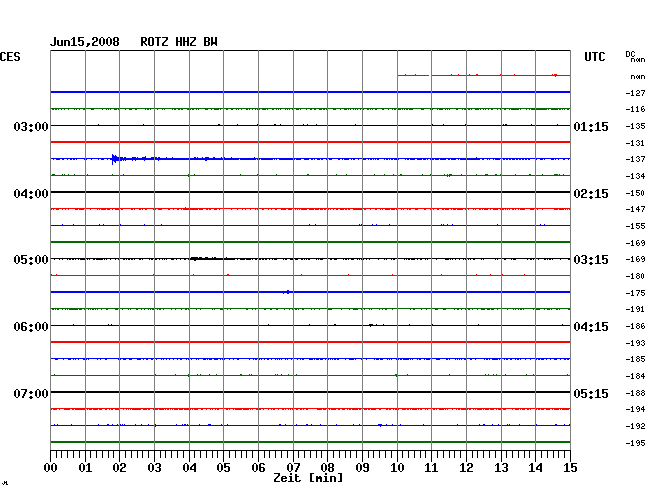Click the 02 minute axis label
The width and height of the screenshot is (650, 494).
[119, 468]
